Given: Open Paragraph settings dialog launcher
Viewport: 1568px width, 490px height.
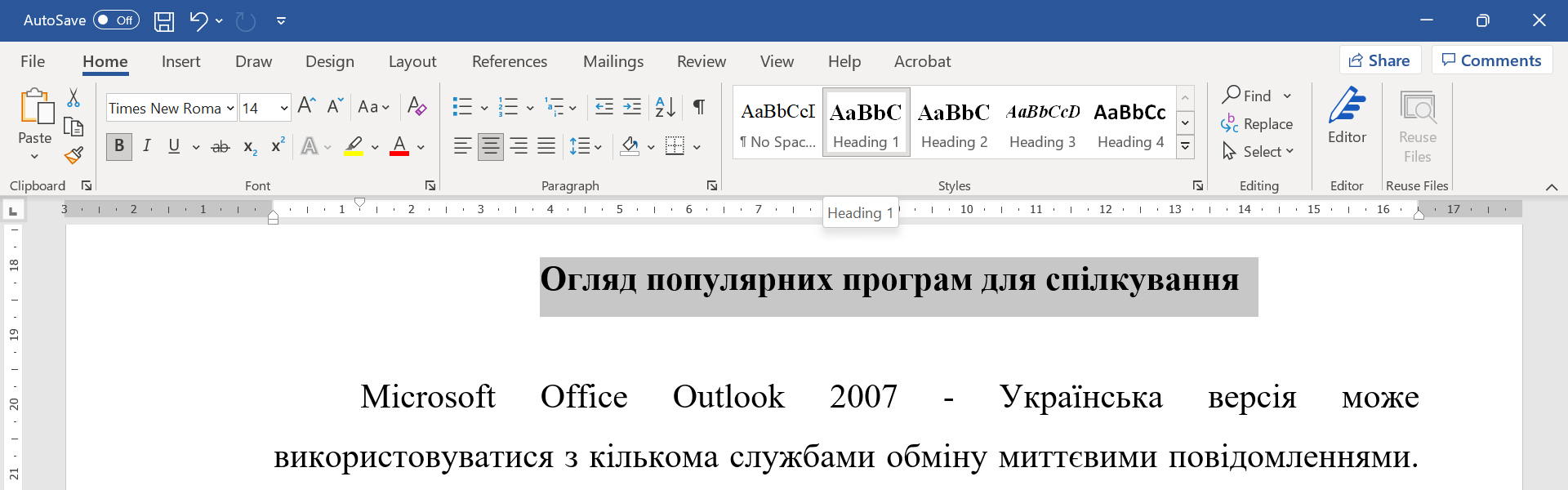Looking at the screenshot, I should 712,186.
